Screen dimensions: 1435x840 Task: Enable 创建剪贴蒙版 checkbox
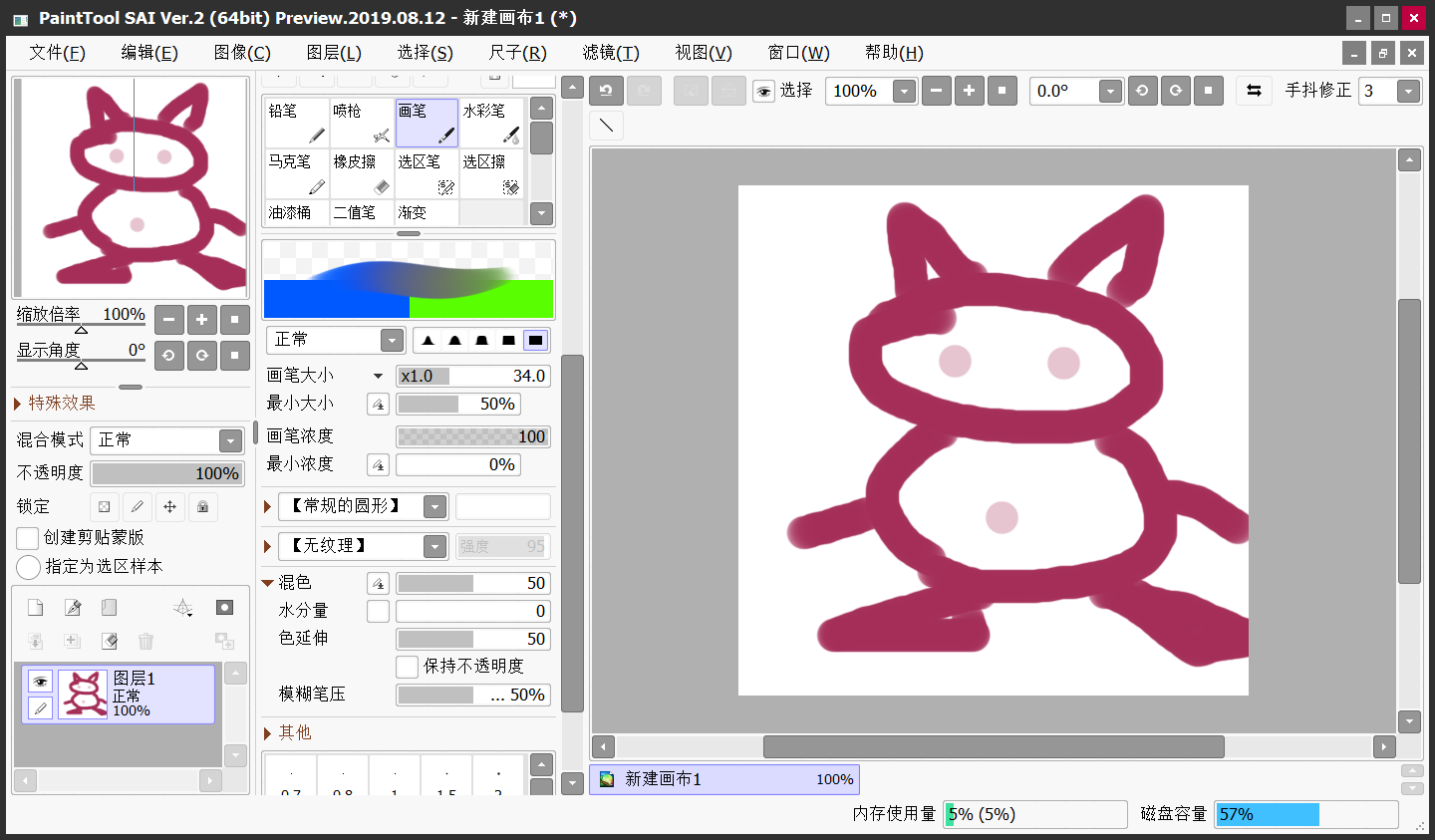pyautogui.click(x=28, y=538)
